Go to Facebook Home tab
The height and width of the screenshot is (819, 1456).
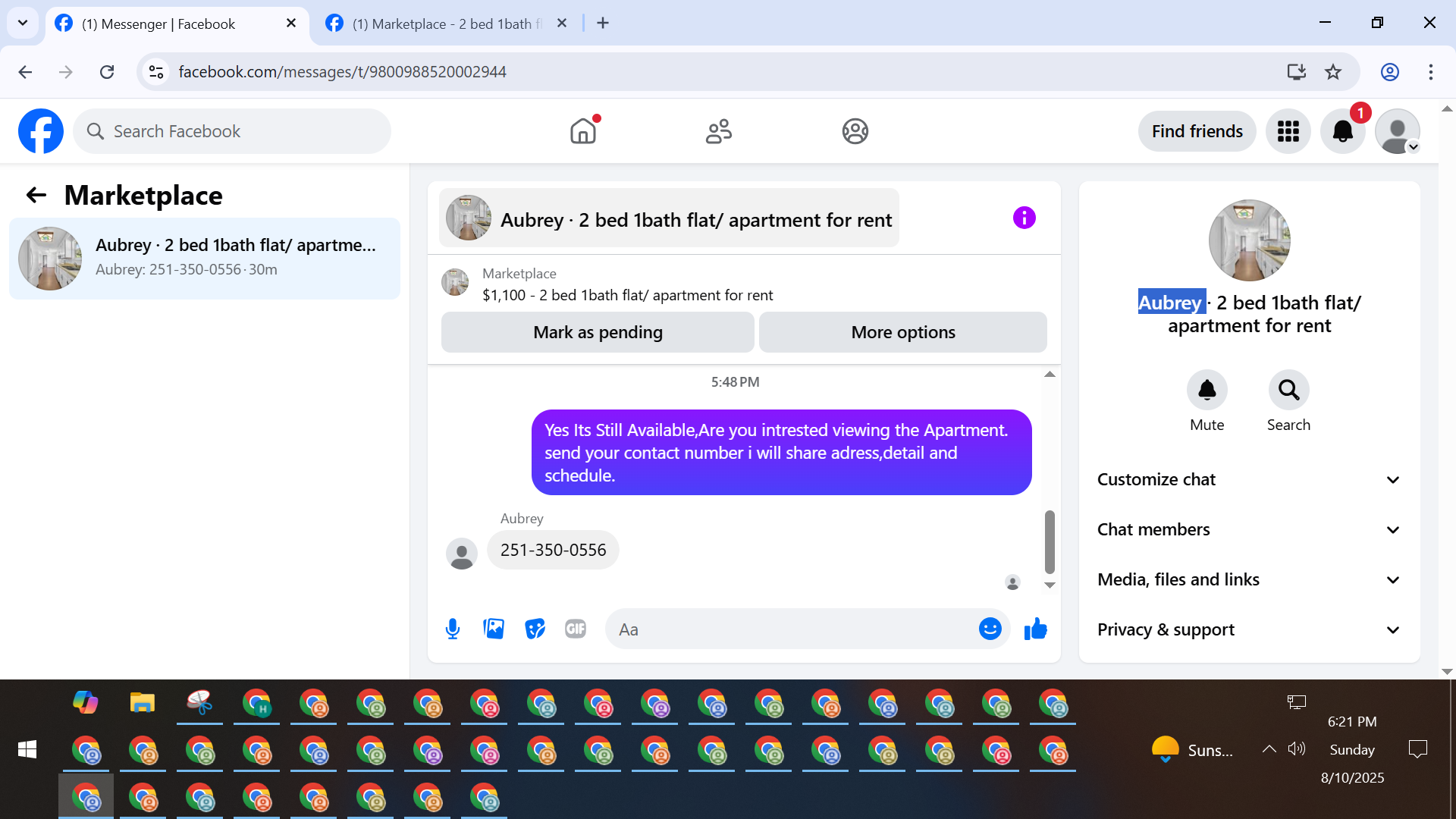pyautogui.click(x=583, y=131)
